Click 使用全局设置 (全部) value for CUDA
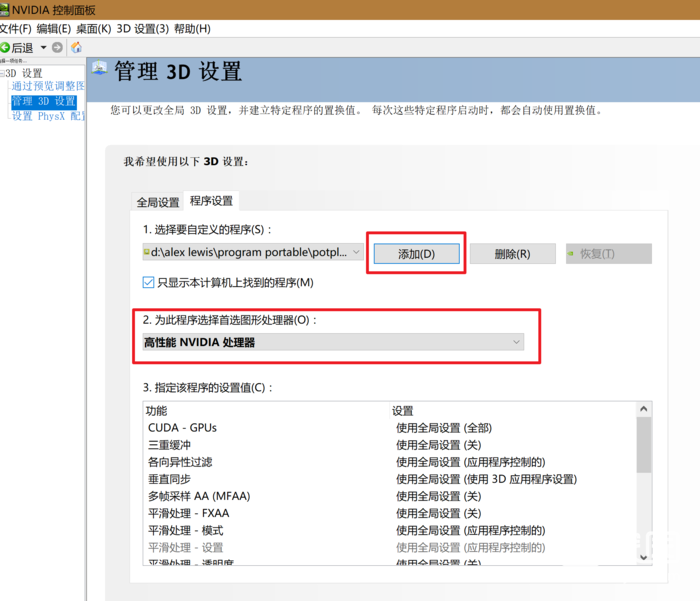This screenshot has height=601, width=700. pos(444,428)
